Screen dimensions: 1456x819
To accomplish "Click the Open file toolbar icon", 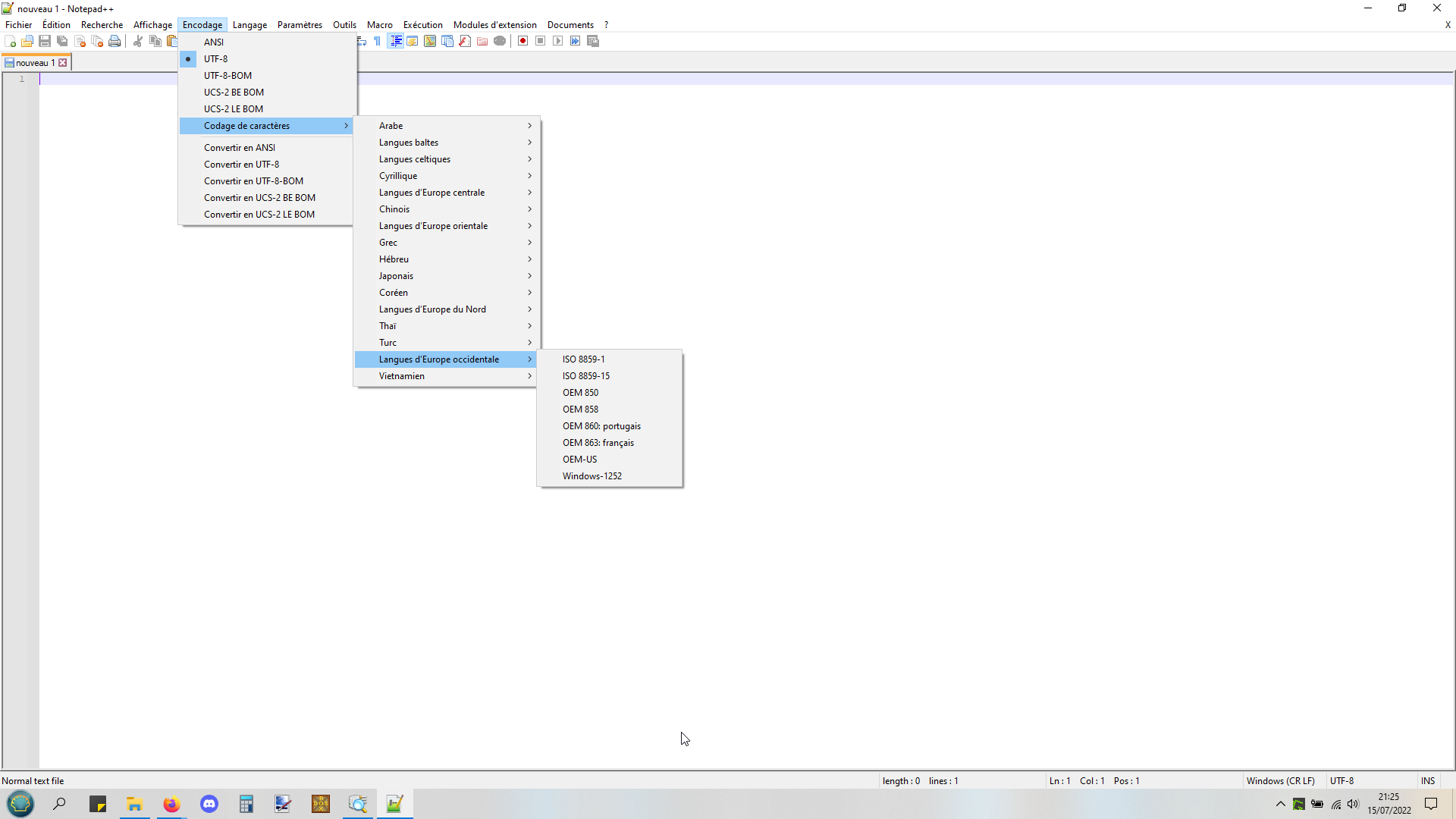I will coord(27,41).
